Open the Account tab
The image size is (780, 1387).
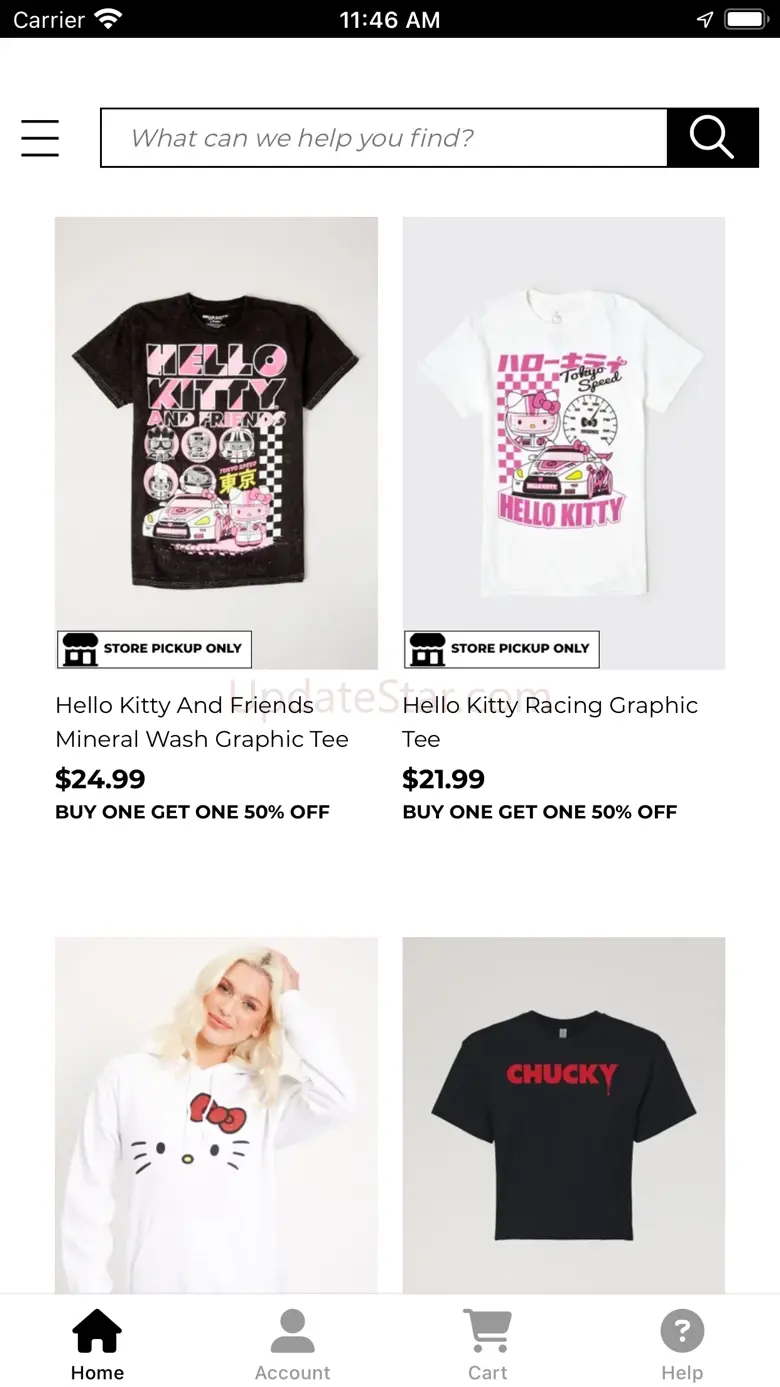292,1345
